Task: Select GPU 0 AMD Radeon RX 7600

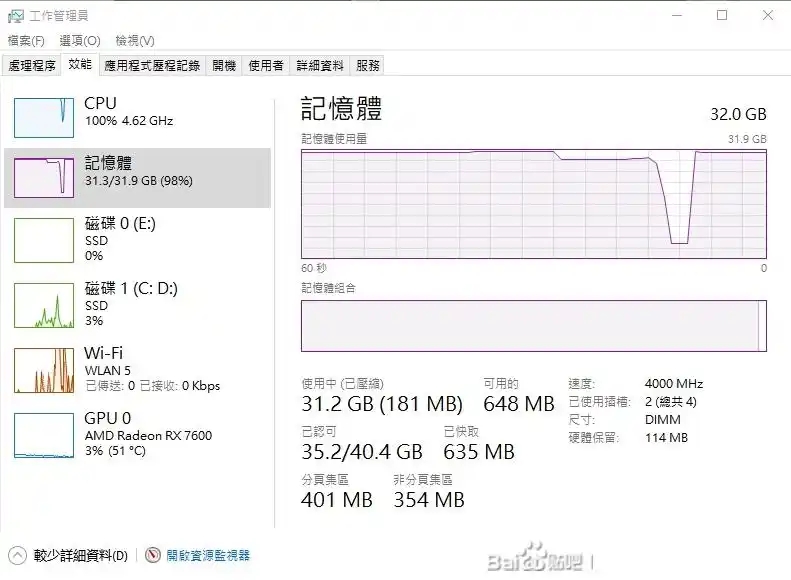Action: (x=44, y=435)
